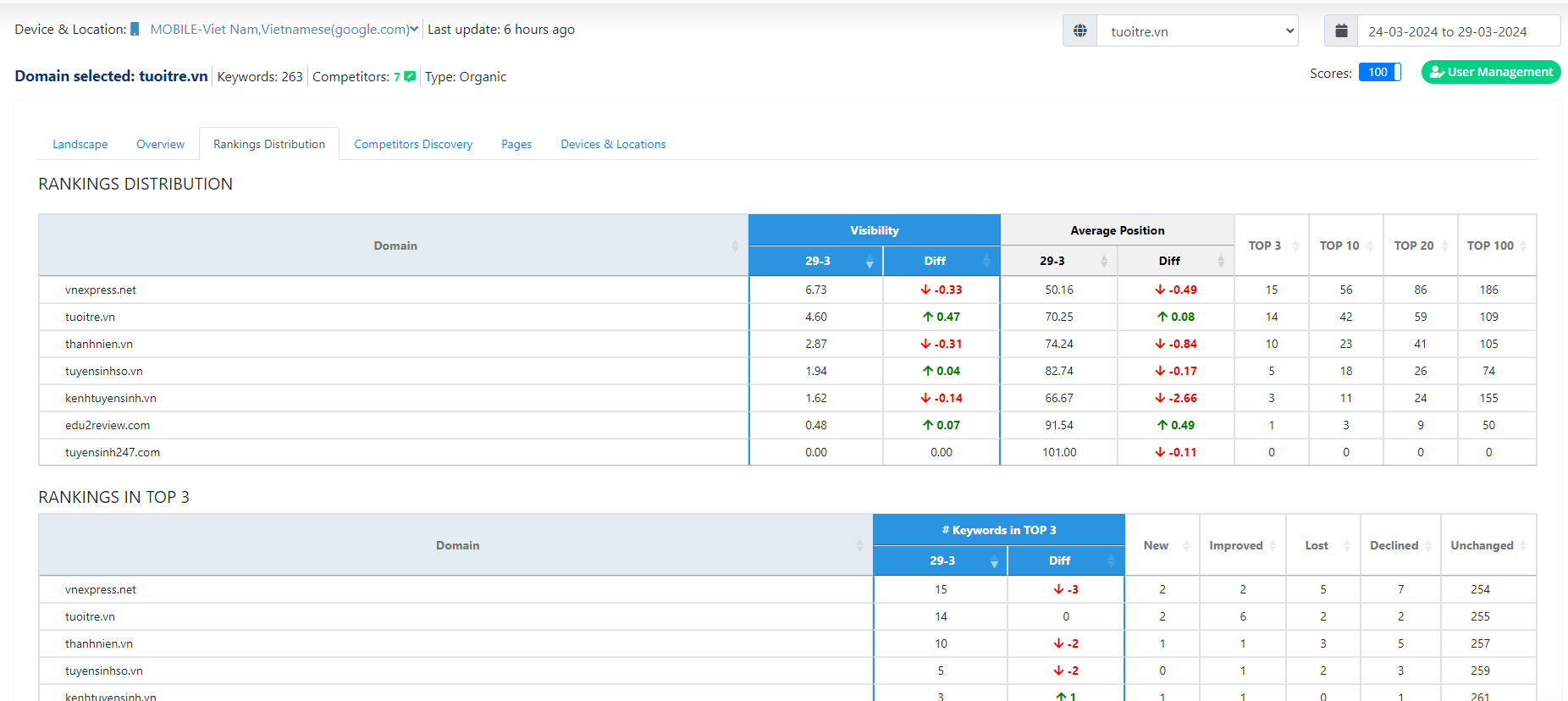This screenshot has width=1568, height=701.
Task: Open Device & Location dropdown
Action: coord(284,30)
